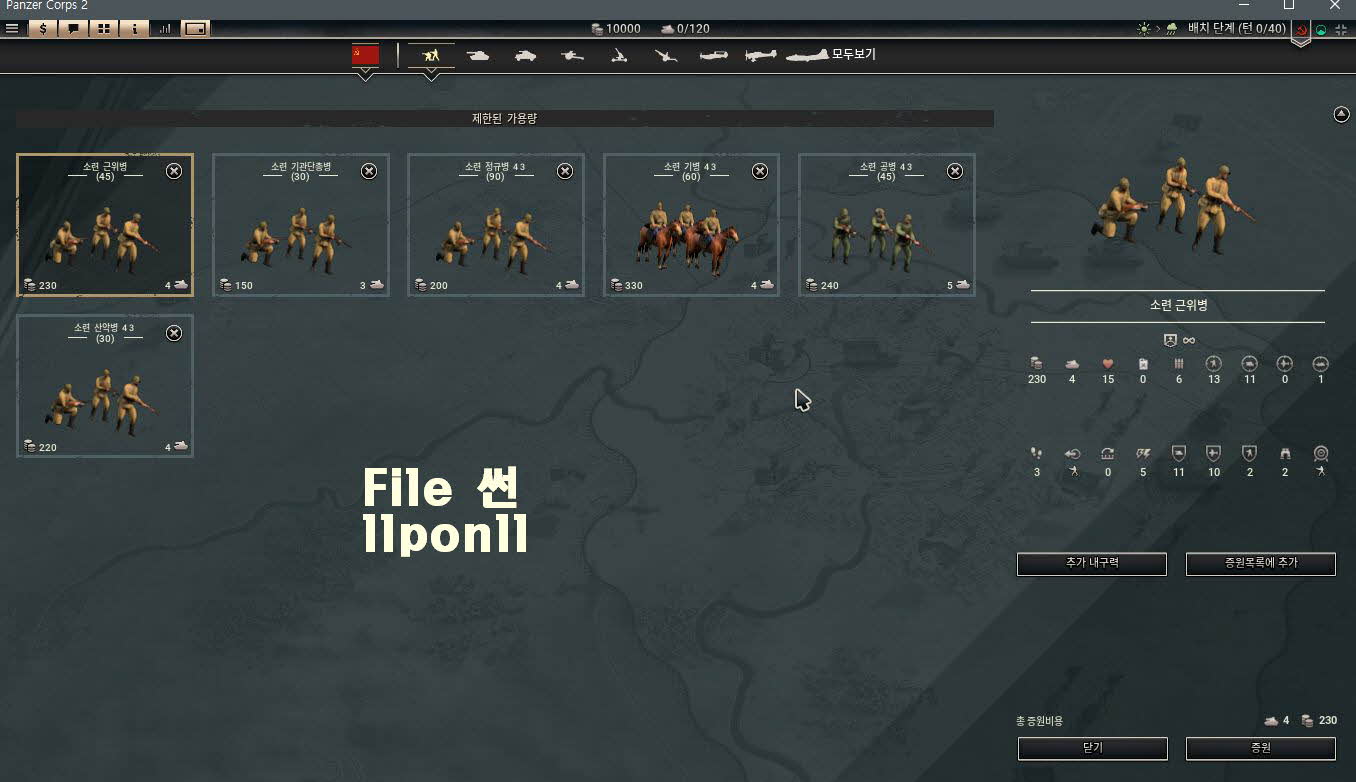The width and height of the screenshot is (1356, 782).
Task: Collapse panel with round up-arrow button
Action: (x=1342, y=115)
